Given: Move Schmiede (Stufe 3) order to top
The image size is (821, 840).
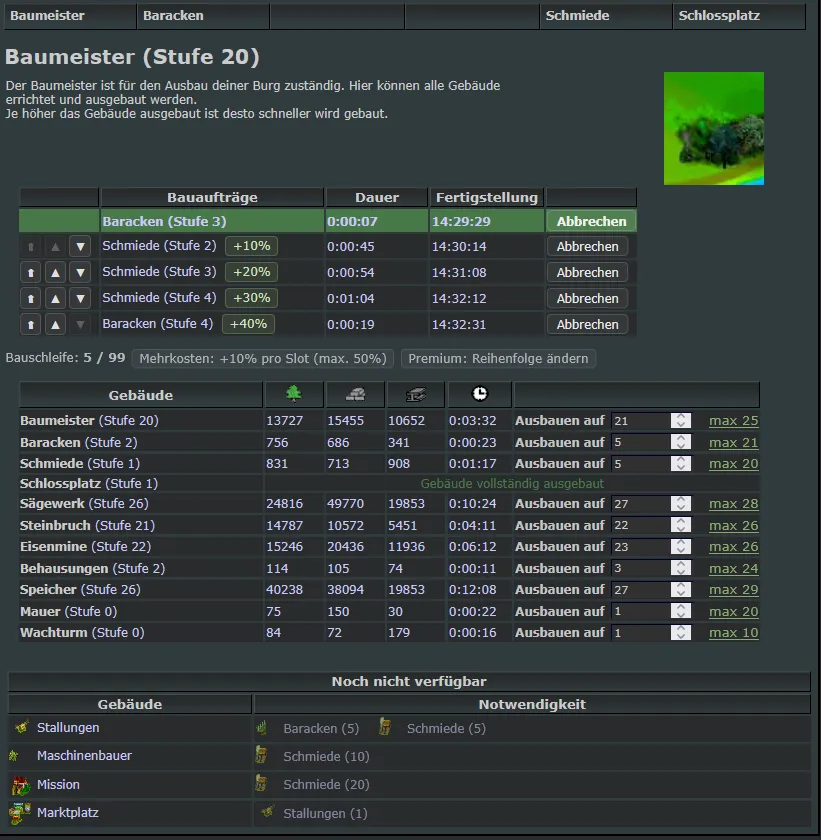Looking at the screenshot, I should point(31,272).
